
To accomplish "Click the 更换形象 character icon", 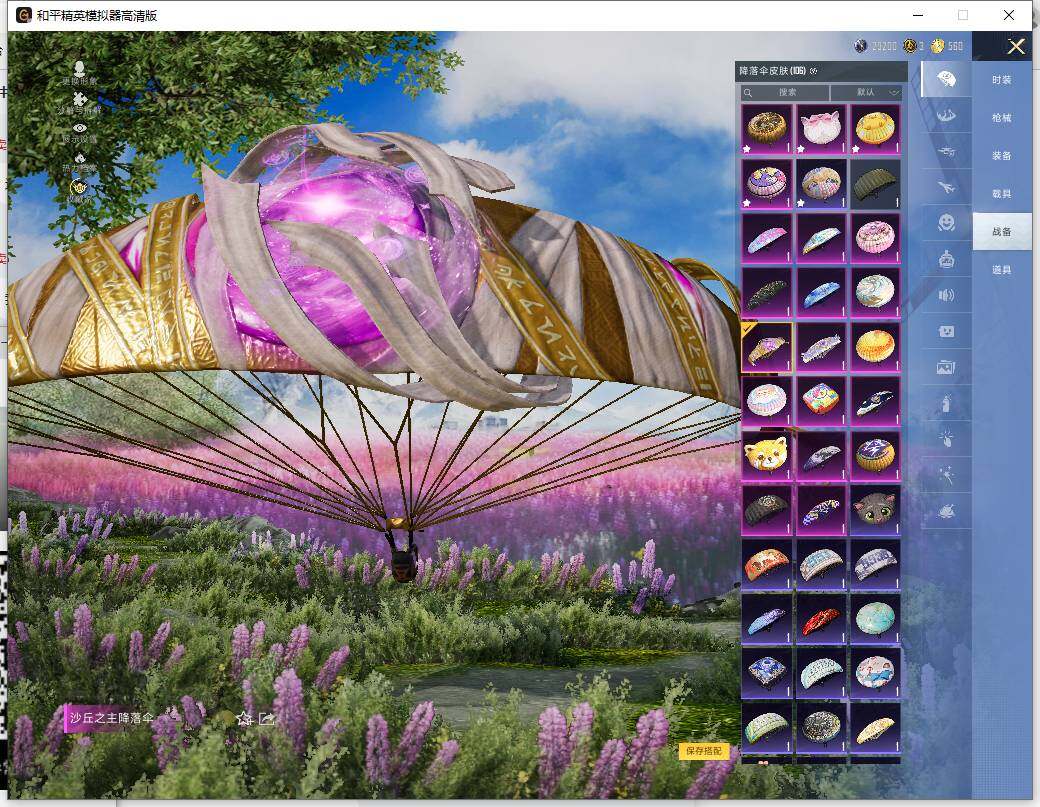I will 80,70.
